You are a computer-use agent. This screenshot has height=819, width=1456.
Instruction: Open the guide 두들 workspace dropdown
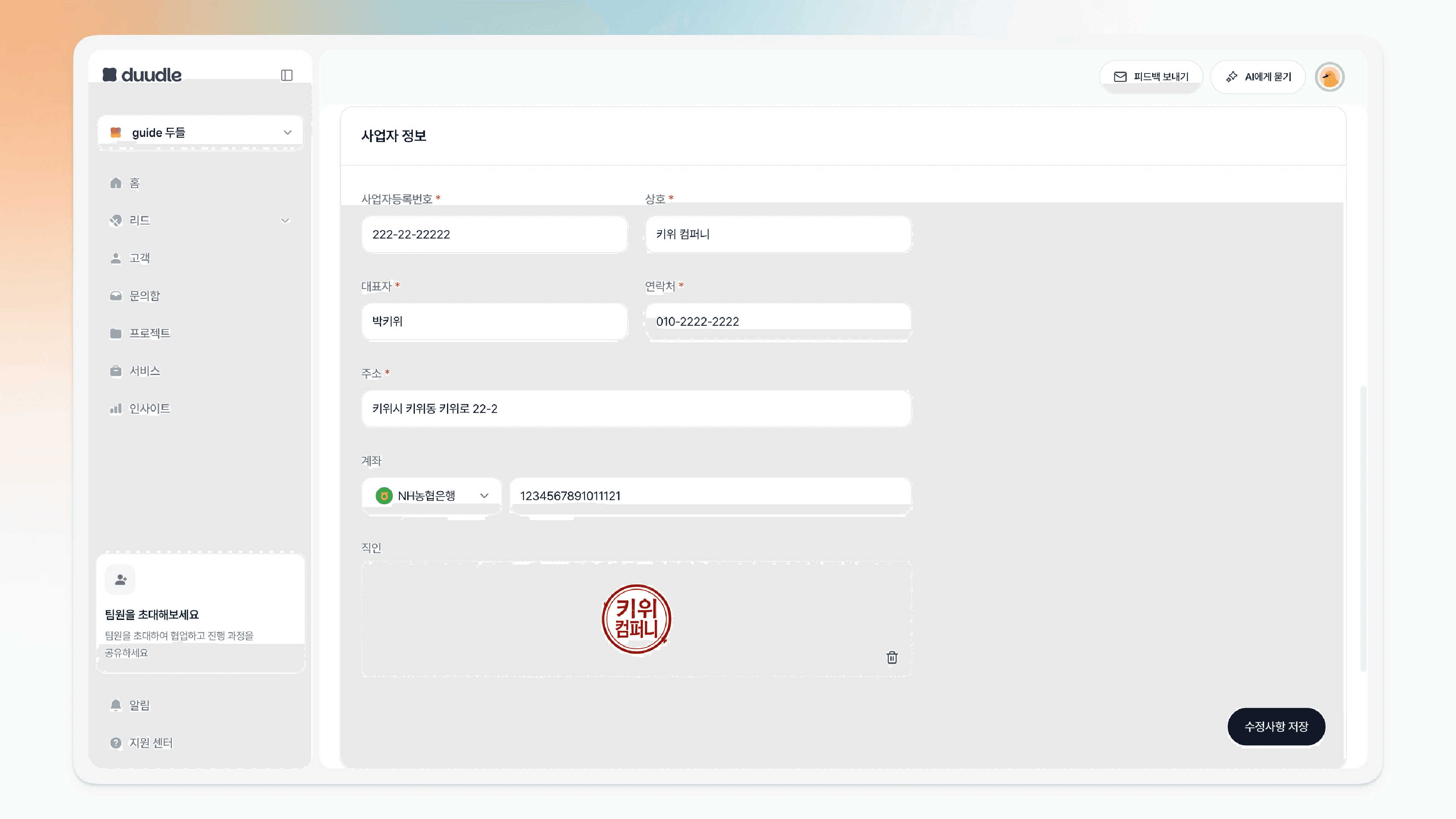[x=200, y=132]
